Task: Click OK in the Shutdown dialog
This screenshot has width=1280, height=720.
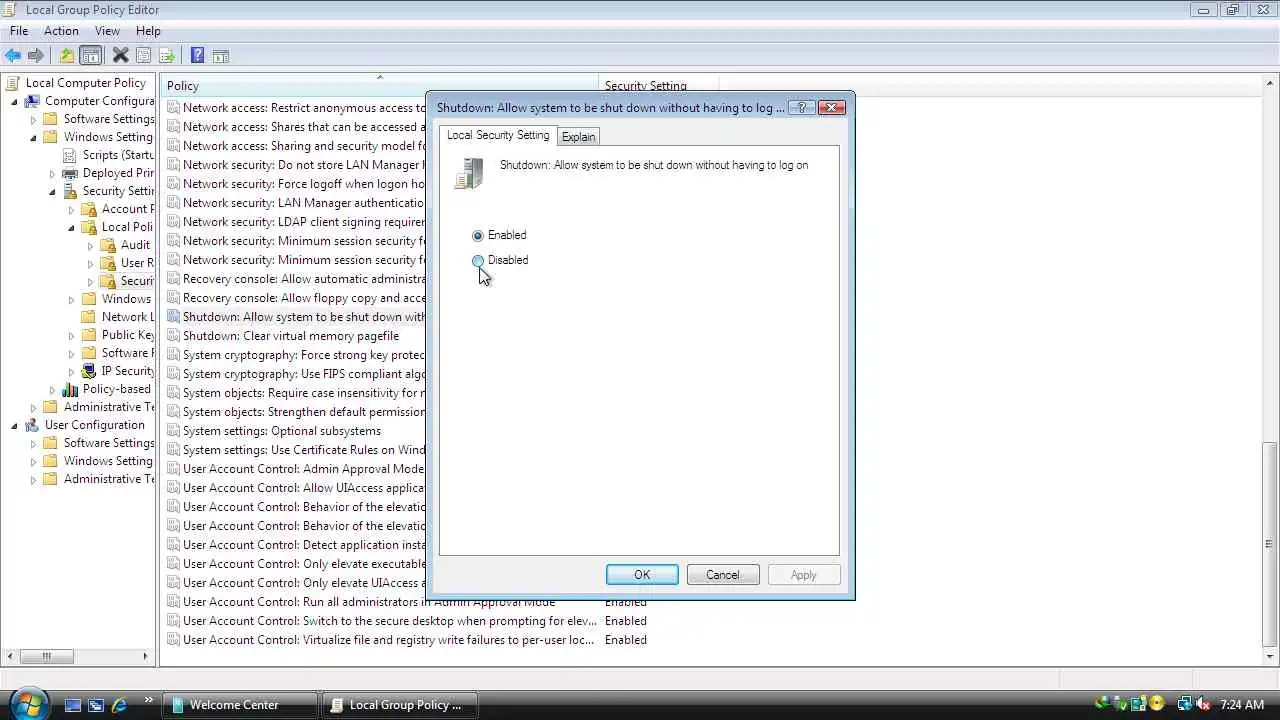Action: point(642,575)
